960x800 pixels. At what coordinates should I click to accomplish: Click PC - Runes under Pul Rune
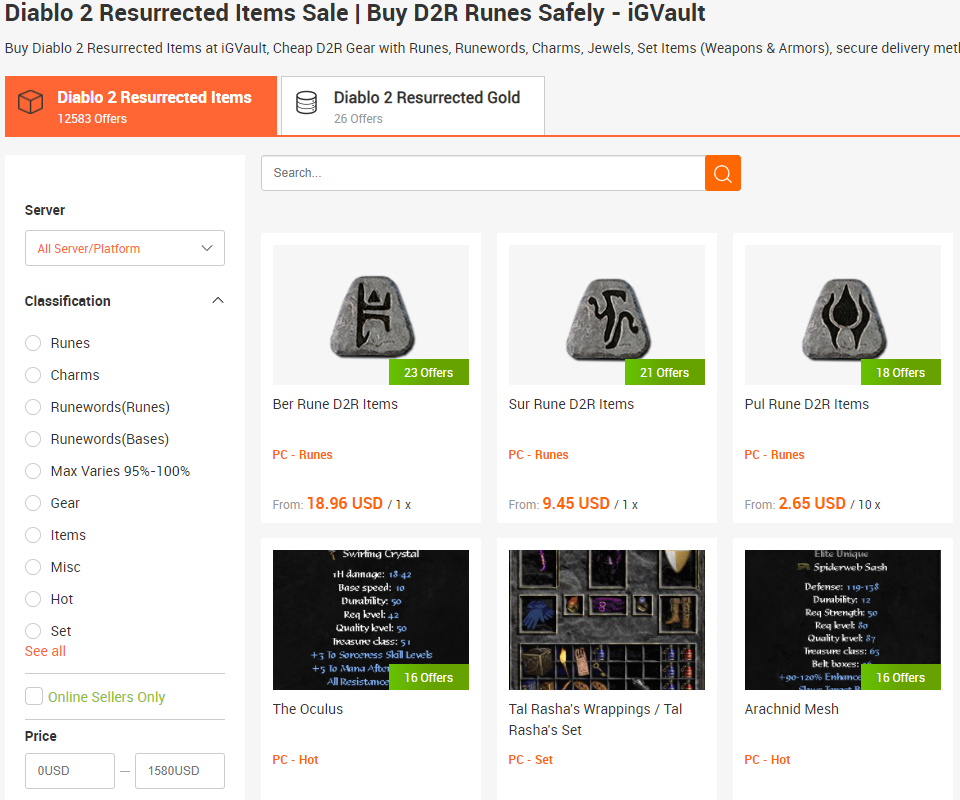774,455
